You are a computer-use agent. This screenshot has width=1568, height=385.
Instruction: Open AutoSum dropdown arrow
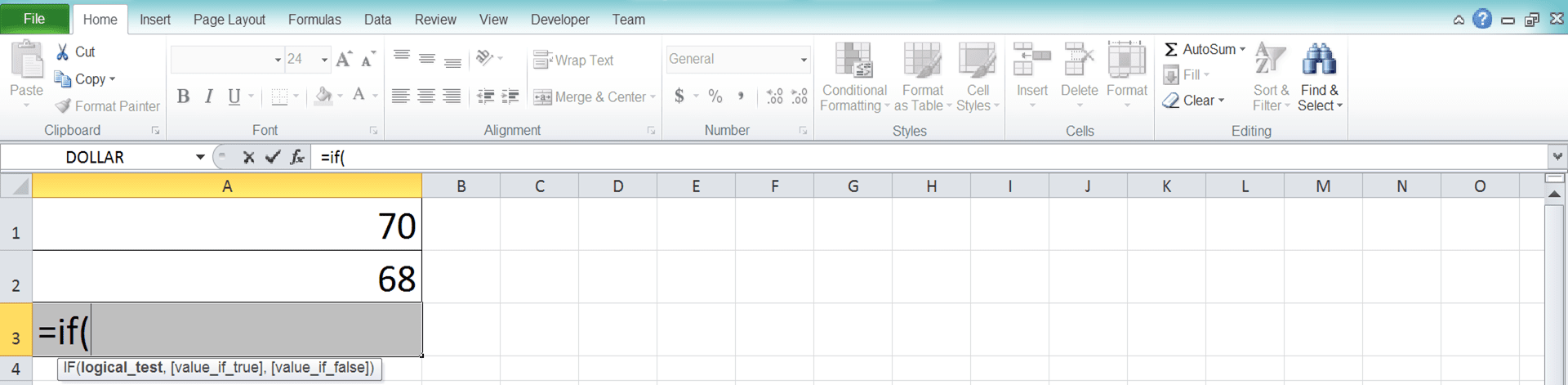coord(1242,50)
